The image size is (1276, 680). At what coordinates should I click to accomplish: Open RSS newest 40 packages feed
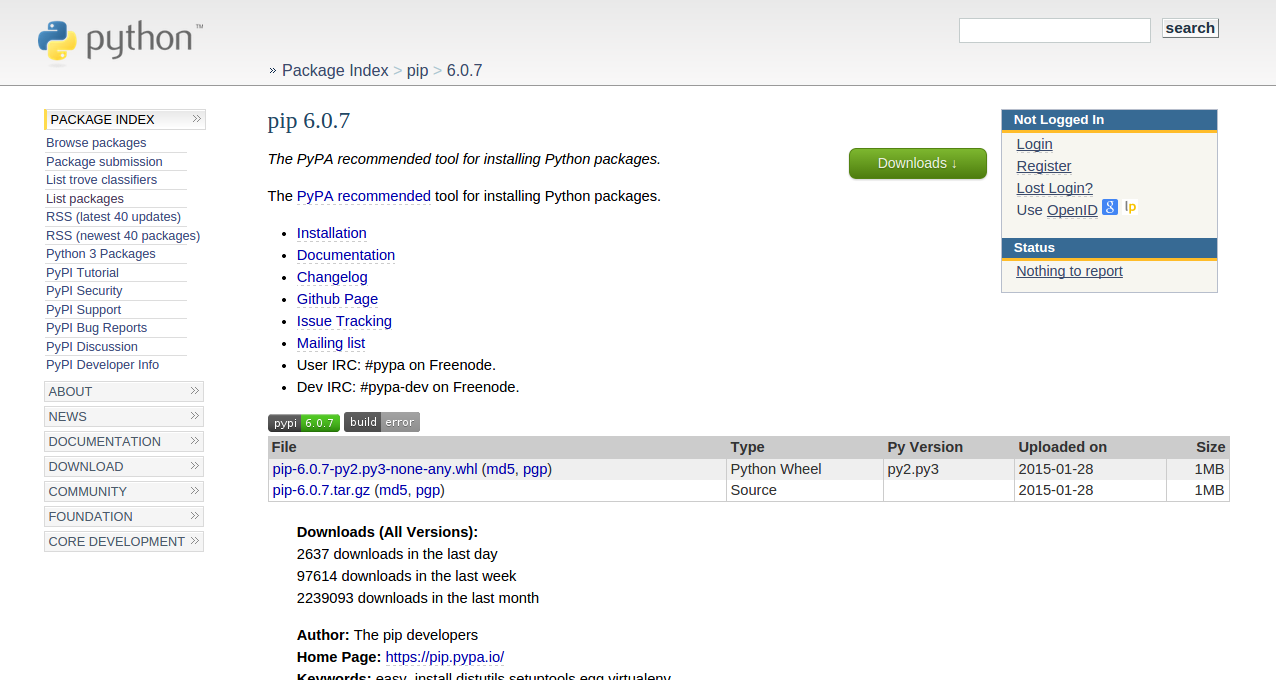click(x=123, y=235)
